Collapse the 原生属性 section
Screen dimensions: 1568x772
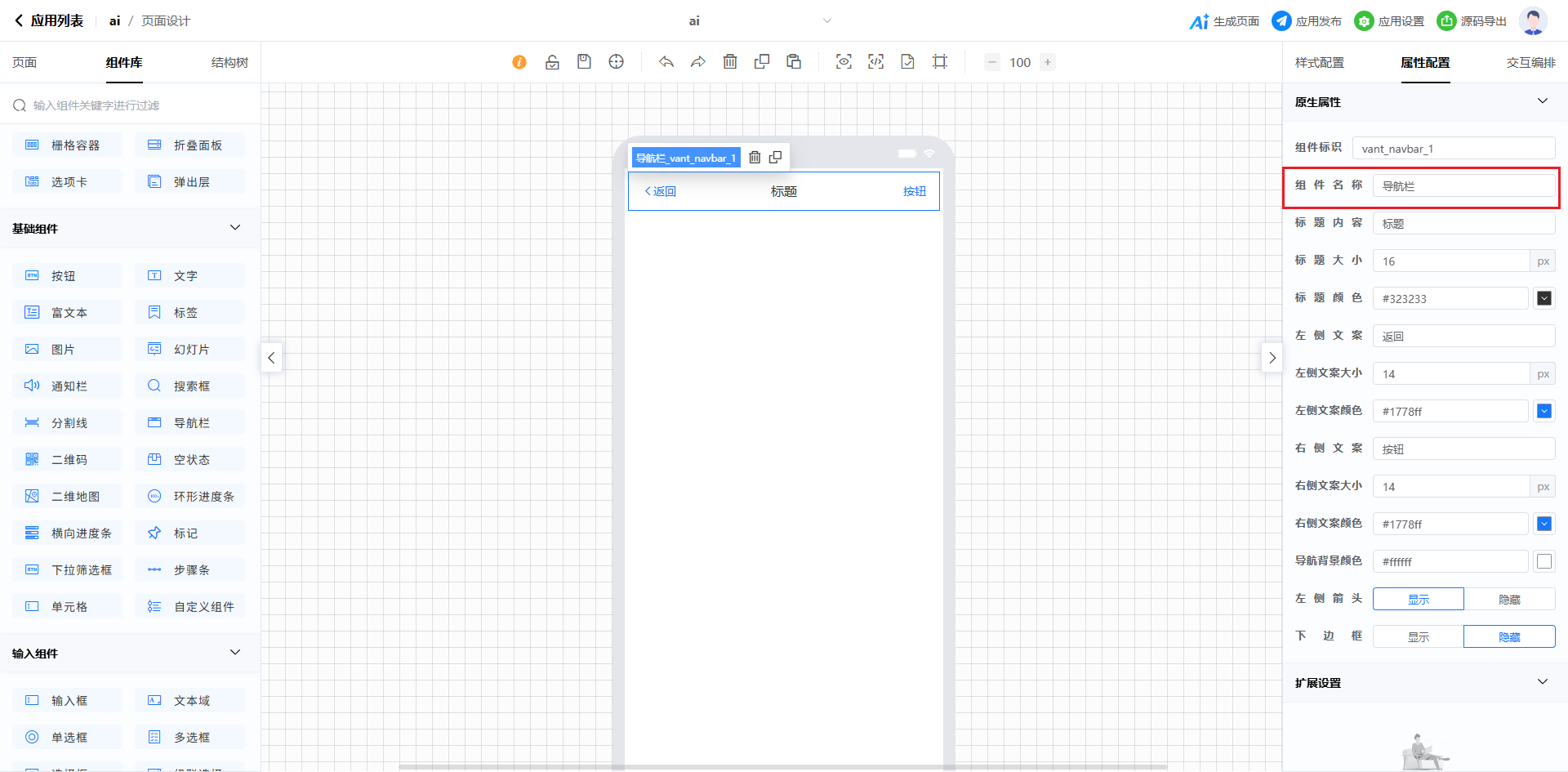(1543, 101)
